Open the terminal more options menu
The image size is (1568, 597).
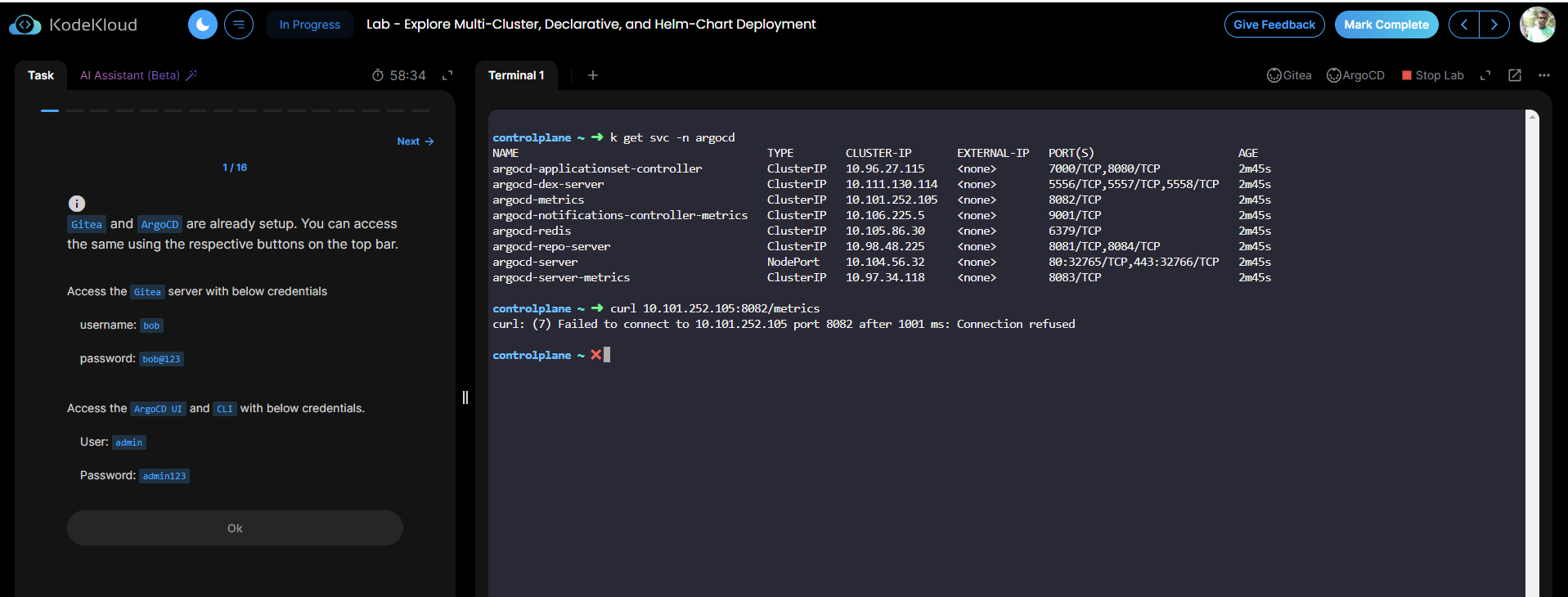point(1544,75)
